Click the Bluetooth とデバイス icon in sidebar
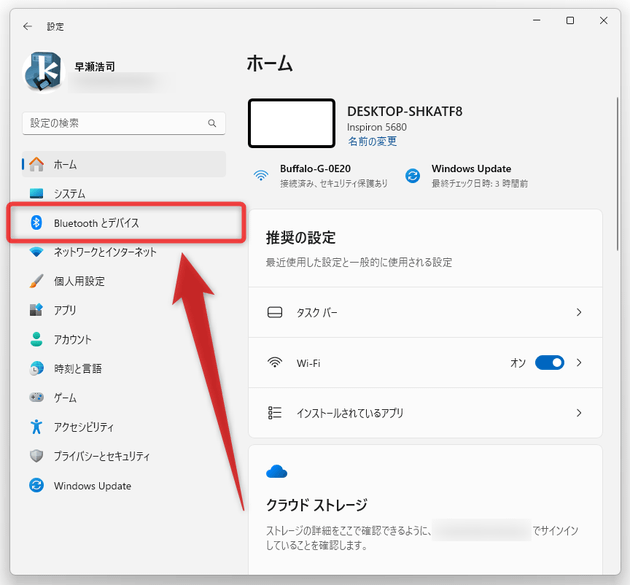 [x=37, y=223]
